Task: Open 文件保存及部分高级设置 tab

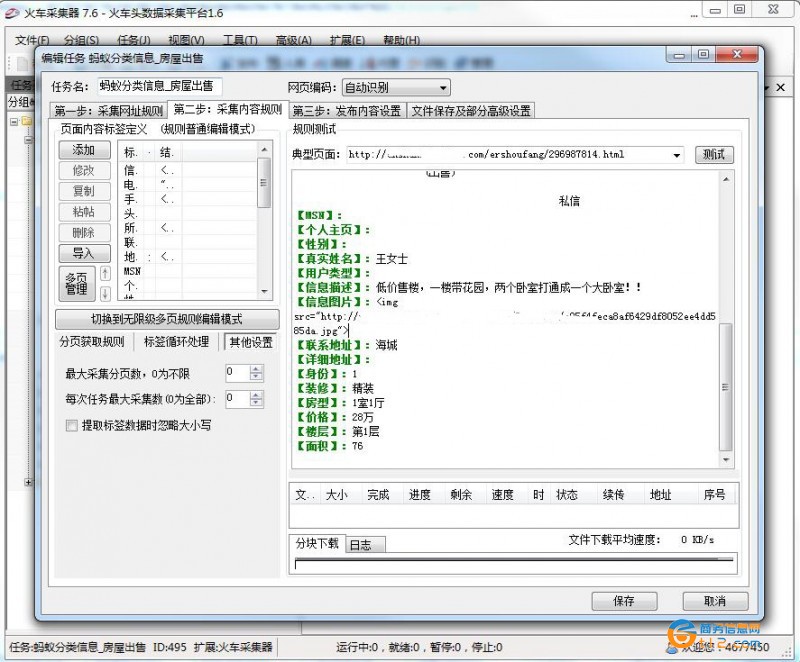Action: point(471,110)
